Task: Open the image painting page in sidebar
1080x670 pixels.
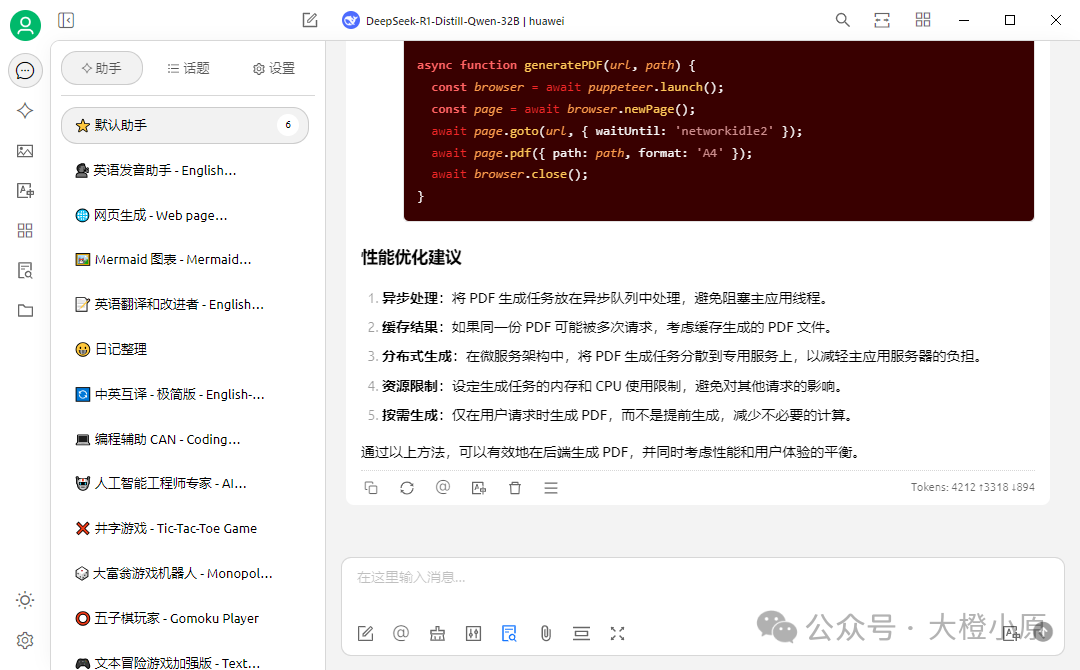Action: [25, 151]
